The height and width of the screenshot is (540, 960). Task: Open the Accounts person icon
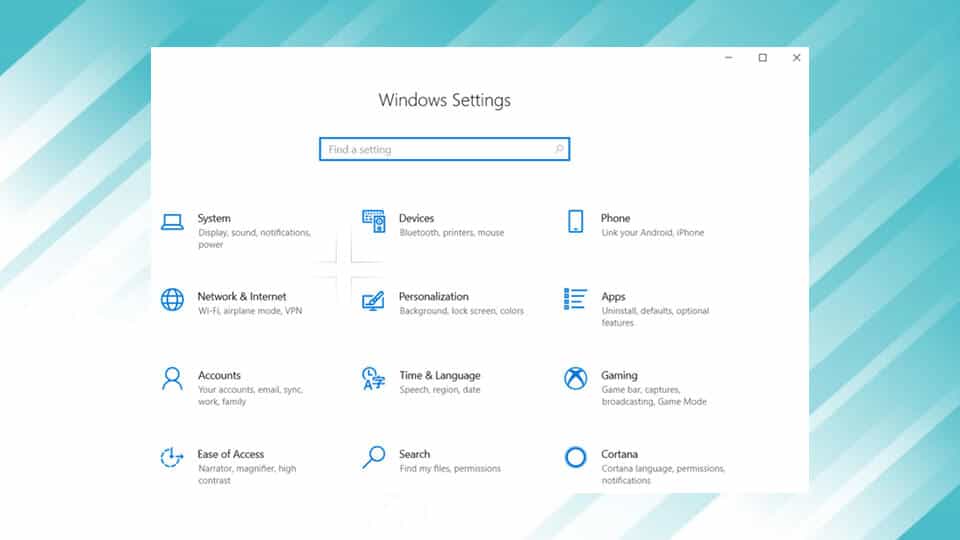pyautogui.click(x=172, y=378)
